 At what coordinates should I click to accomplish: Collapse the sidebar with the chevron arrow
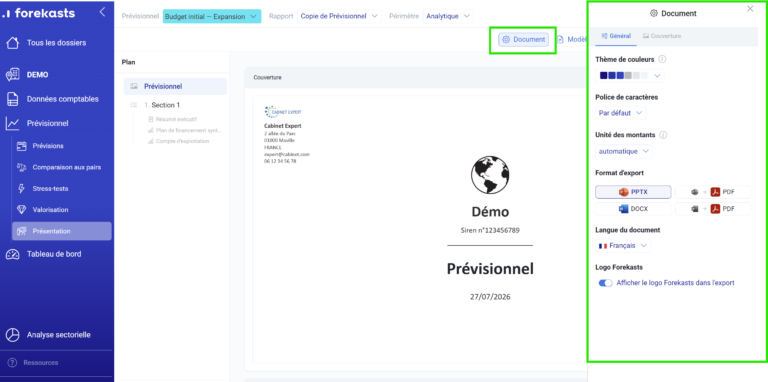[102, 12]
